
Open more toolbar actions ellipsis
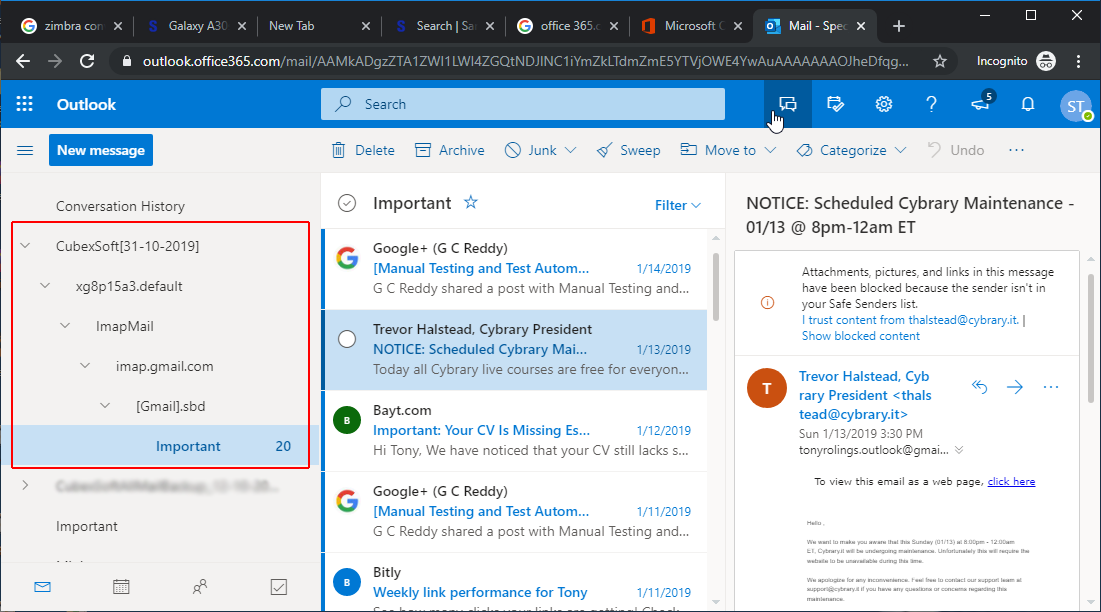tap(1016, 150)
